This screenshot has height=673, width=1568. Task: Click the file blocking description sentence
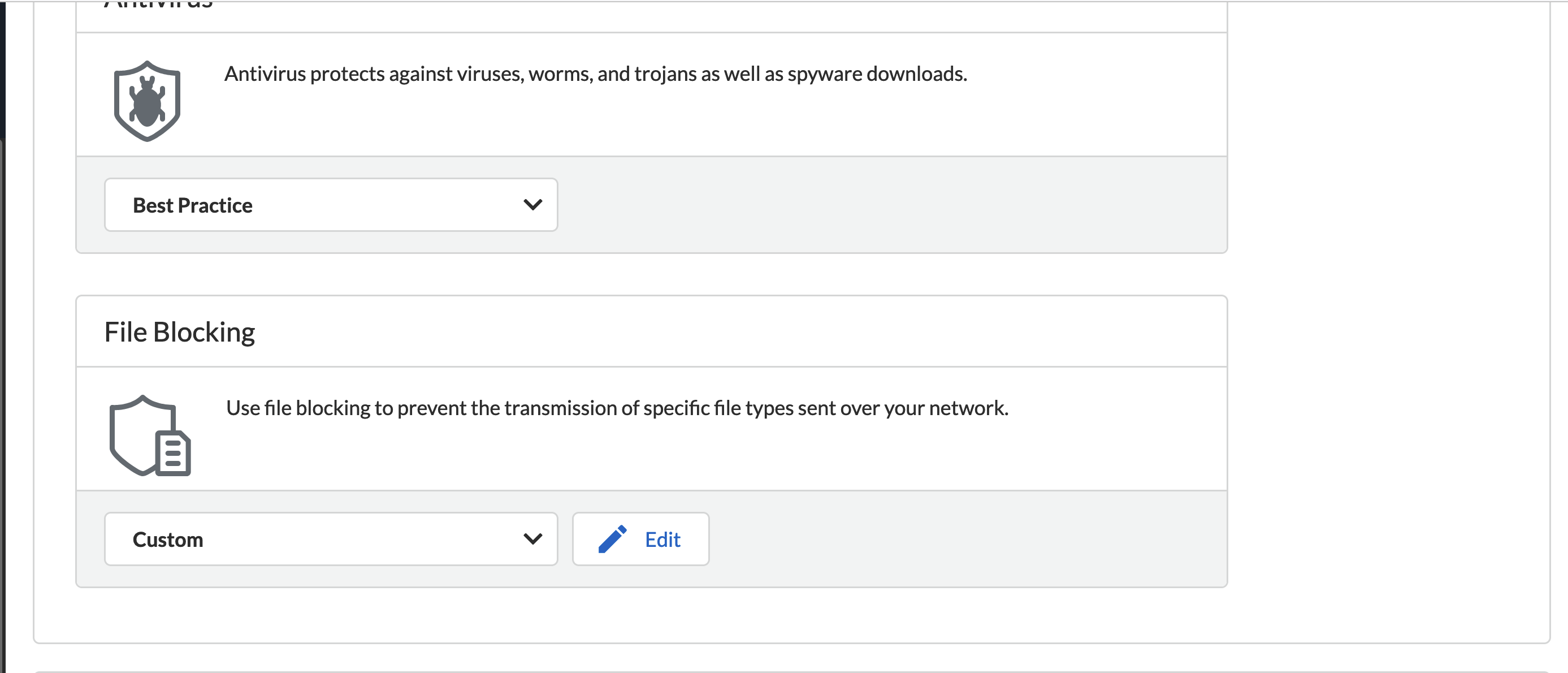click(617, 408)
